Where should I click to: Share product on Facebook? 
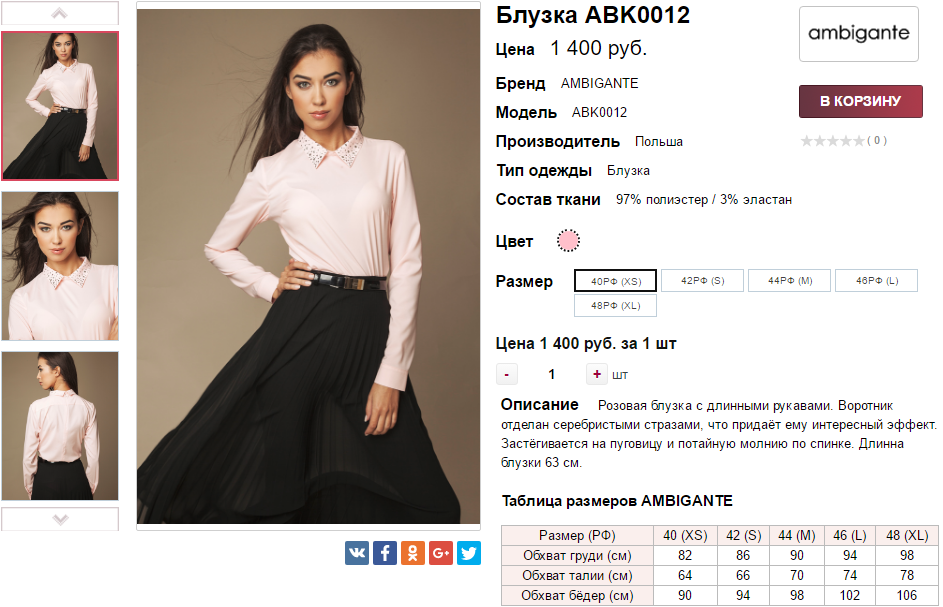pos(385,553)
